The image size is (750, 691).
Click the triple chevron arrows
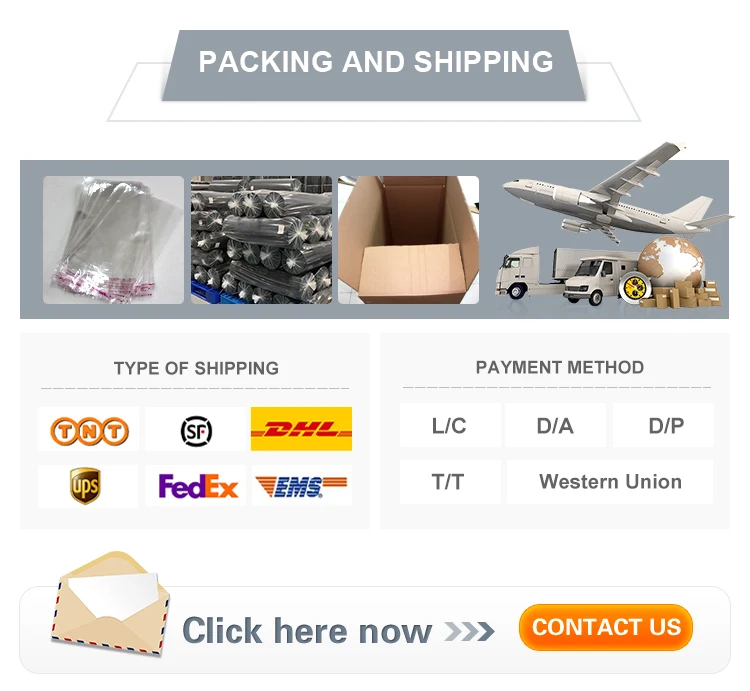[469, 631]
